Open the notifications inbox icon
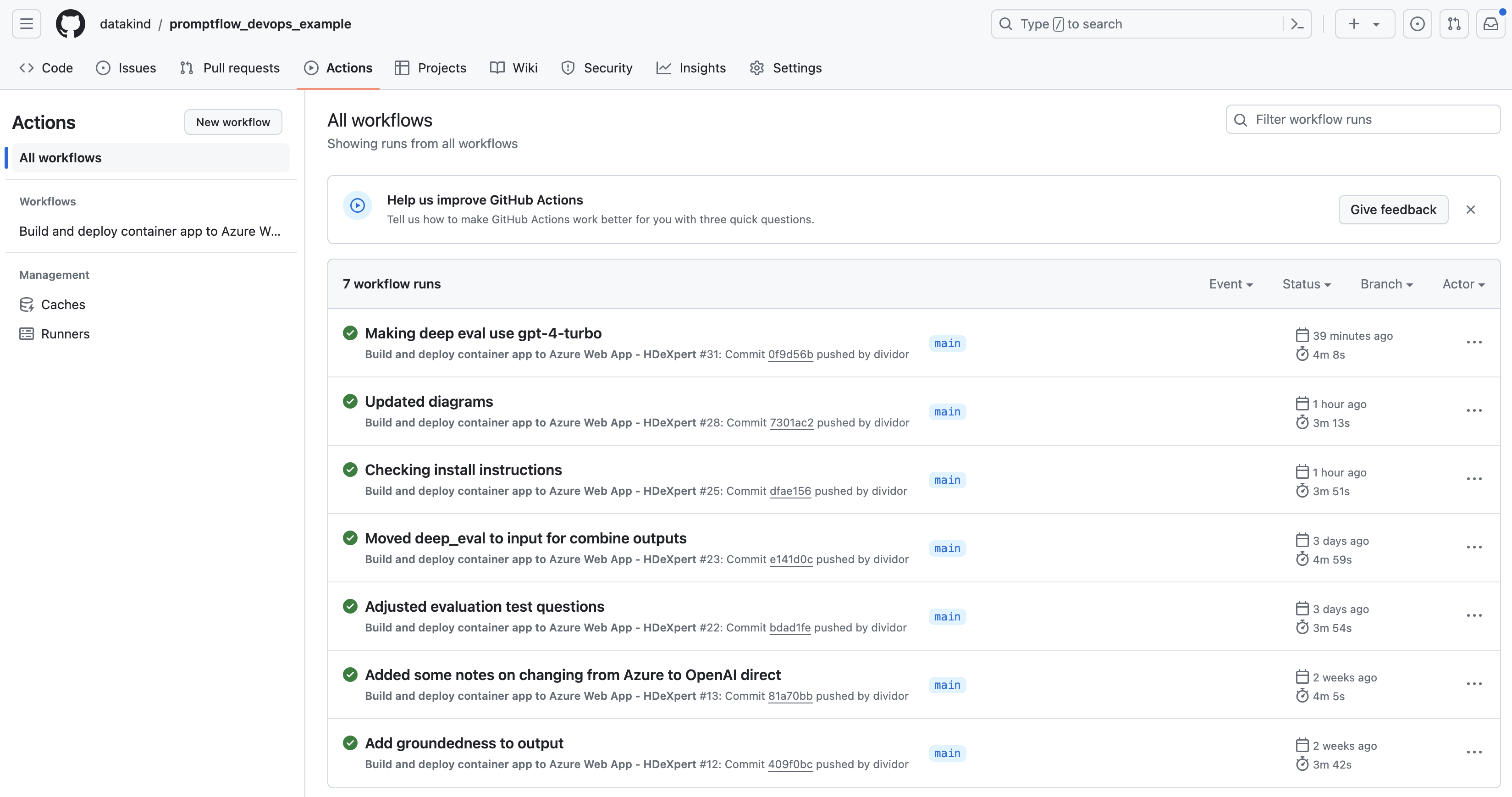Screen dimensions: 1512x797 1490,24
